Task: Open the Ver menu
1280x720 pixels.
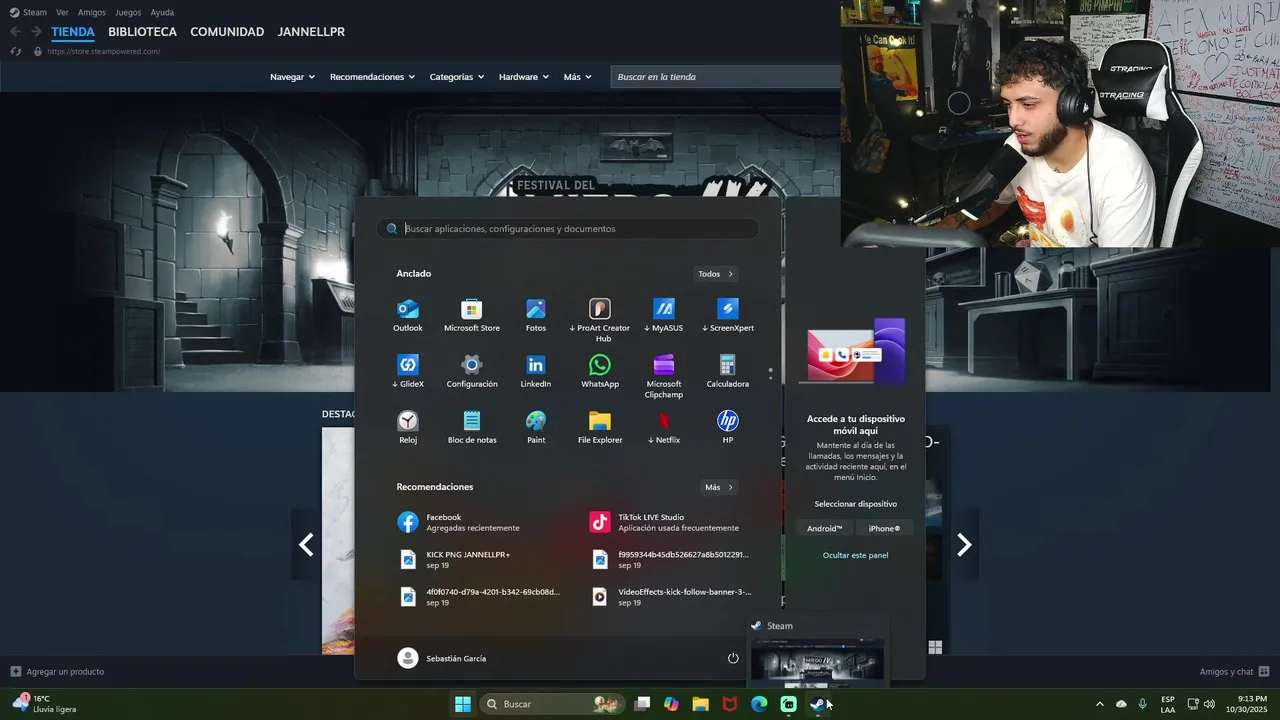Action: [63, 12]
